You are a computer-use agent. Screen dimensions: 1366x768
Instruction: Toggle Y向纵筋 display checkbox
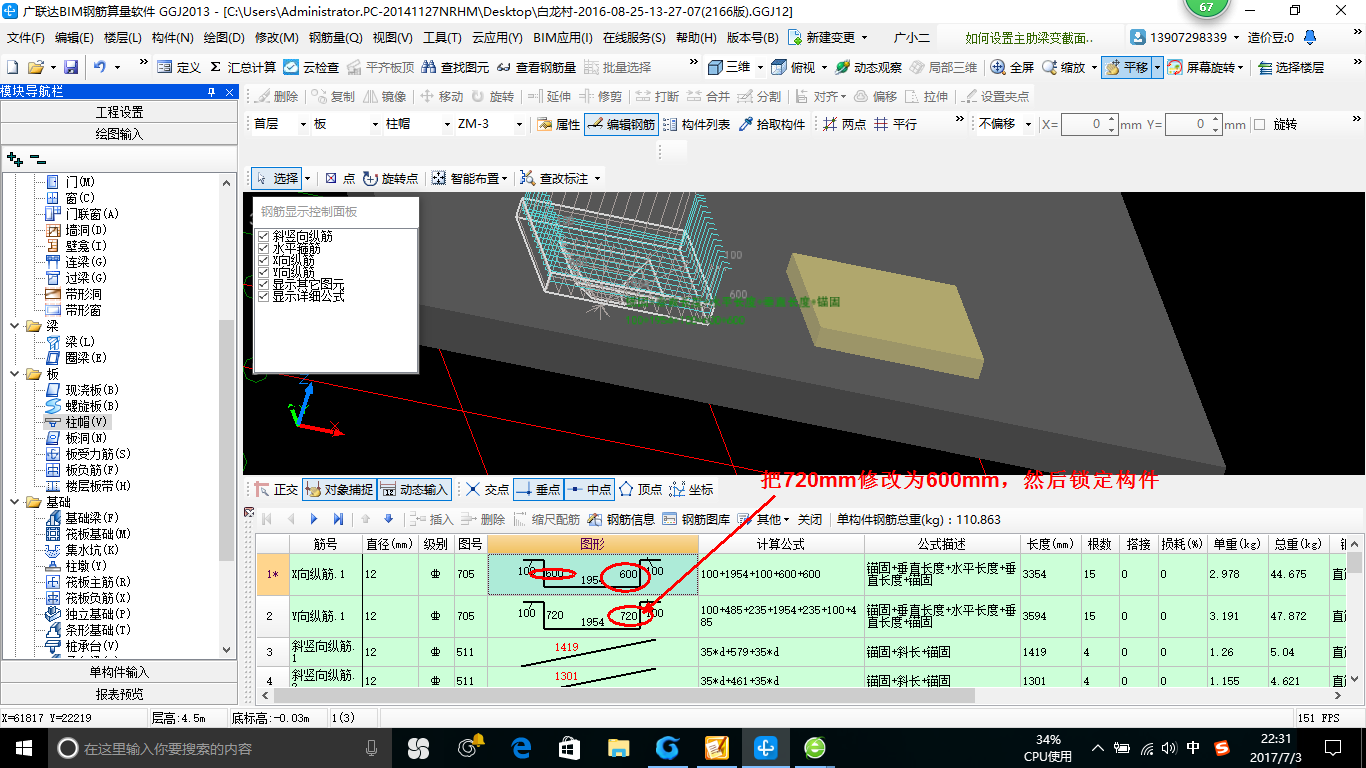coord(264,273)
